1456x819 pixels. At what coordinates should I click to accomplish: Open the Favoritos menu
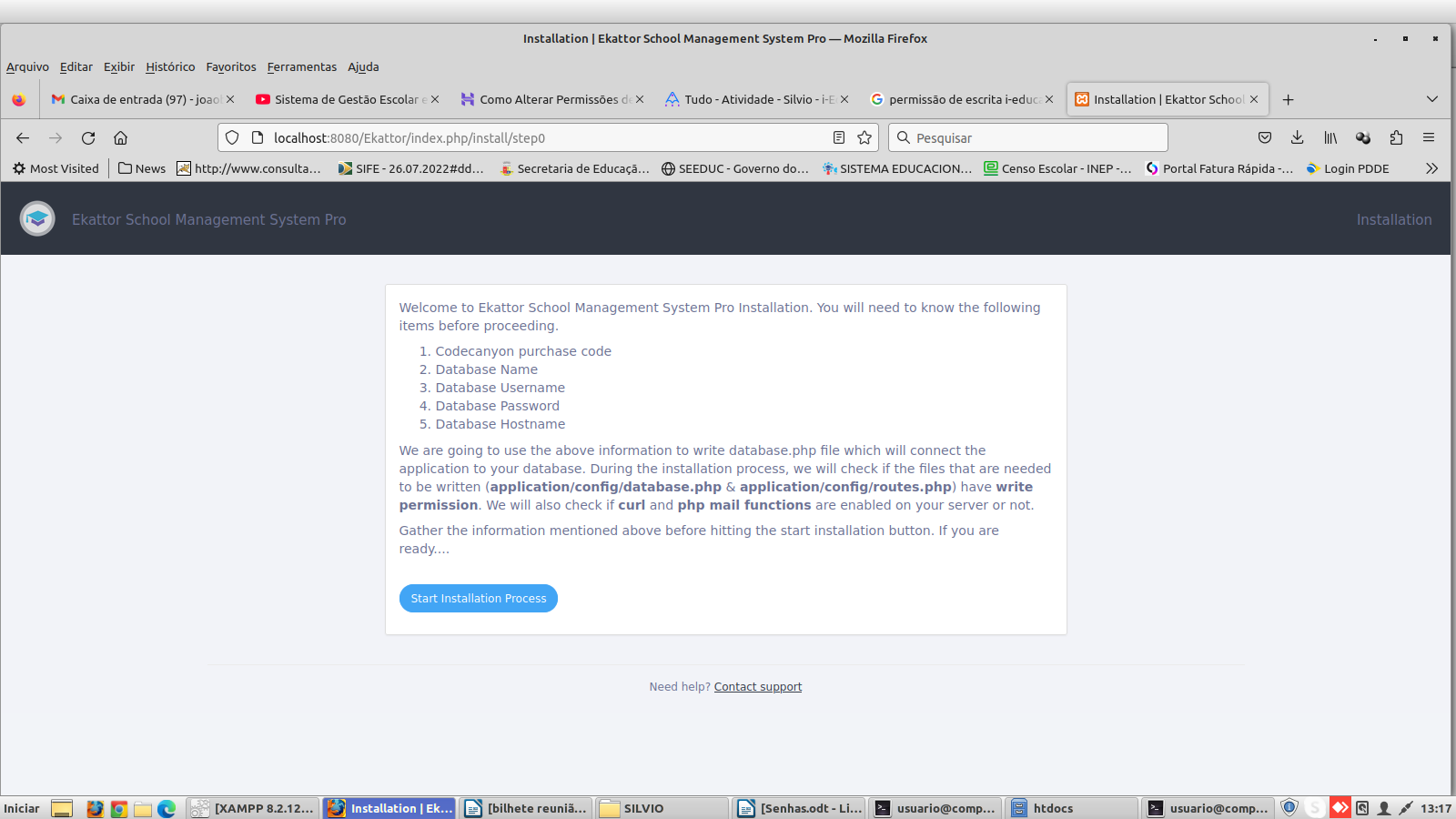pyautogui.click(x=231, y=66)
